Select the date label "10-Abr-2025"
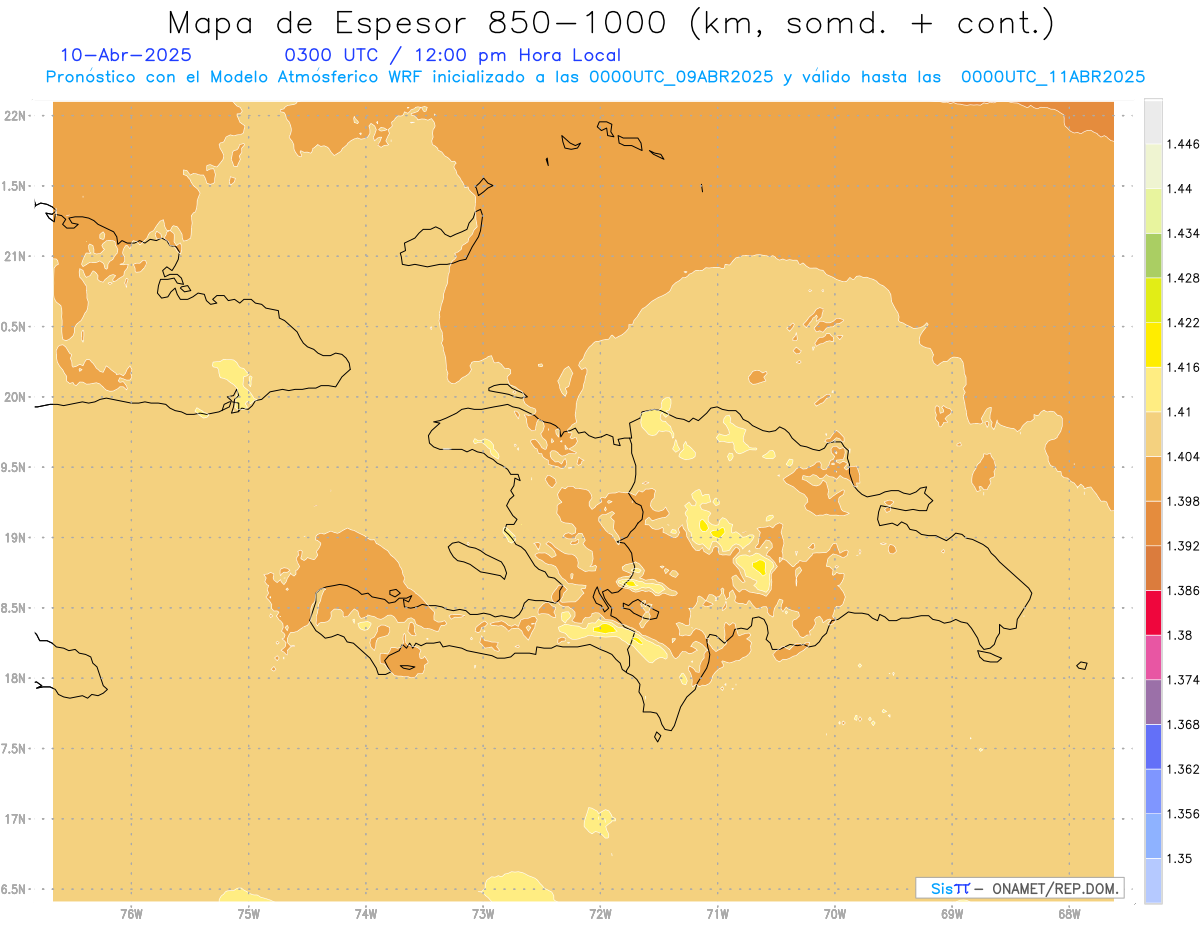 (126, 55)
